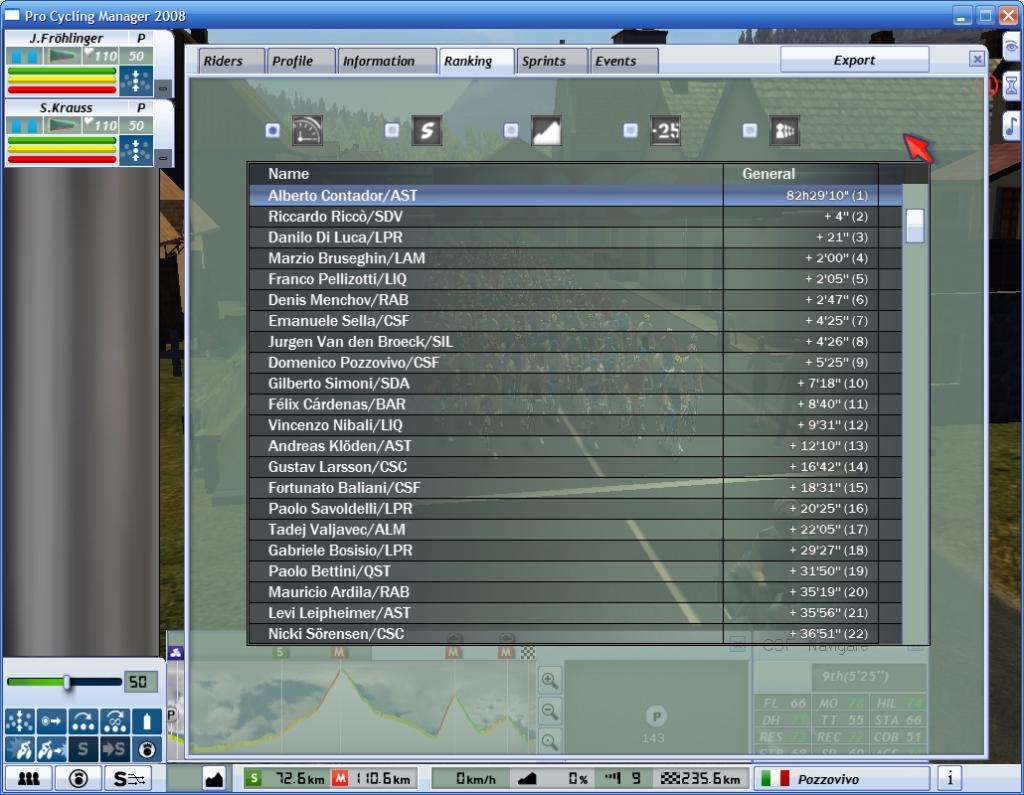Open the music note sound options
Screen dimensions: 1024x795
[1011, 125]
